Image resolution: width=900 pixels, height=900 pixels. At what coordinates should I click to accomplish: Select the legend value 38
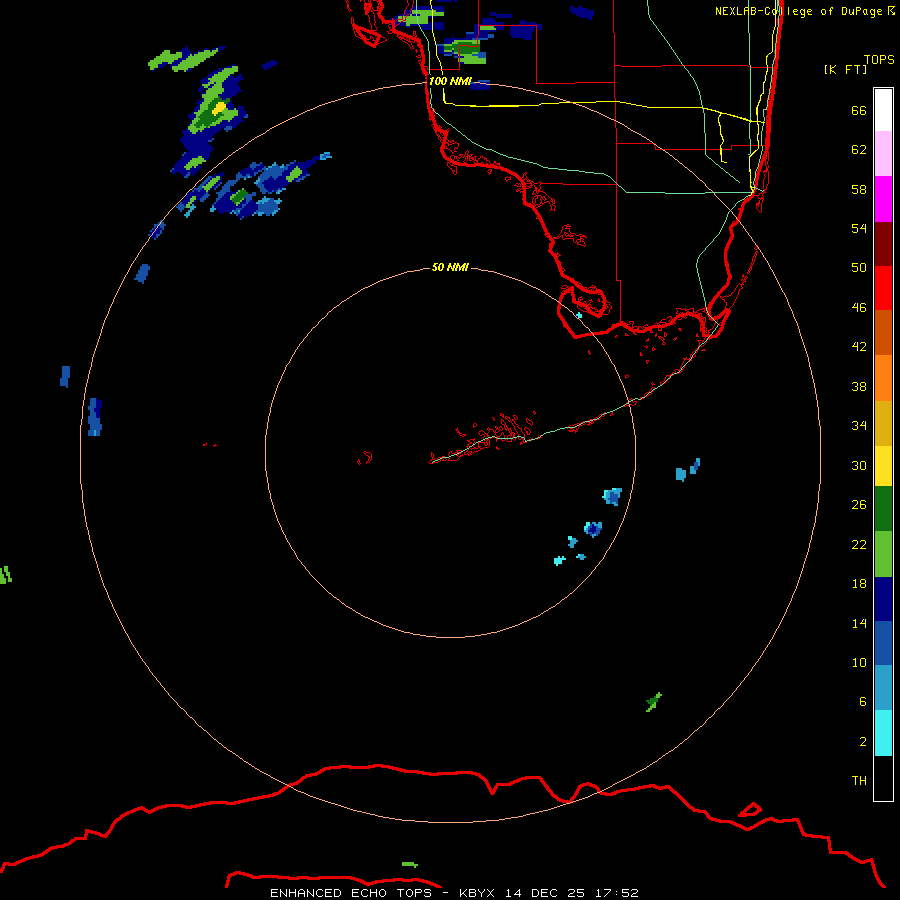click(x=859, y=386)
